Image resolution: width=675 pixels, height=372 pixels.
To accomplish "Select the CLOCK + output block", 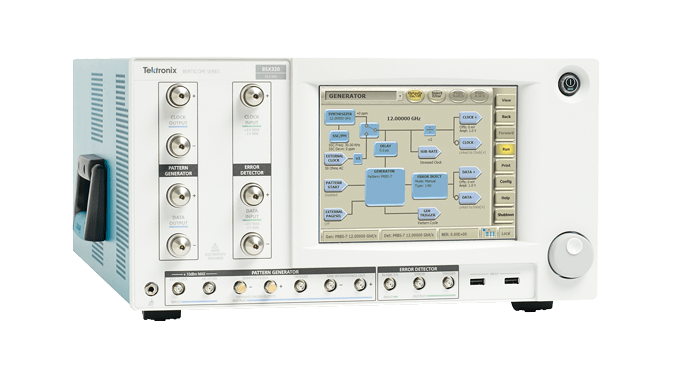I will pyautogui.click(x=470, y=117).
